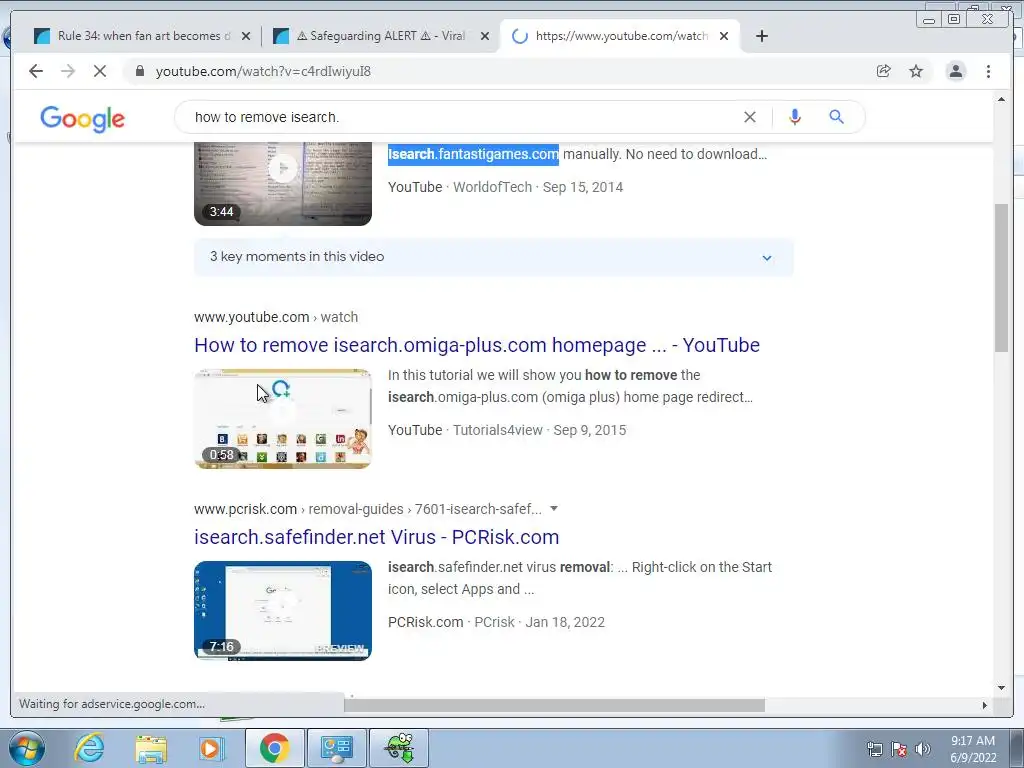Play the 3:44 WorldofTech video thumbnail
1024x768 pixels.
click(283, 184)
